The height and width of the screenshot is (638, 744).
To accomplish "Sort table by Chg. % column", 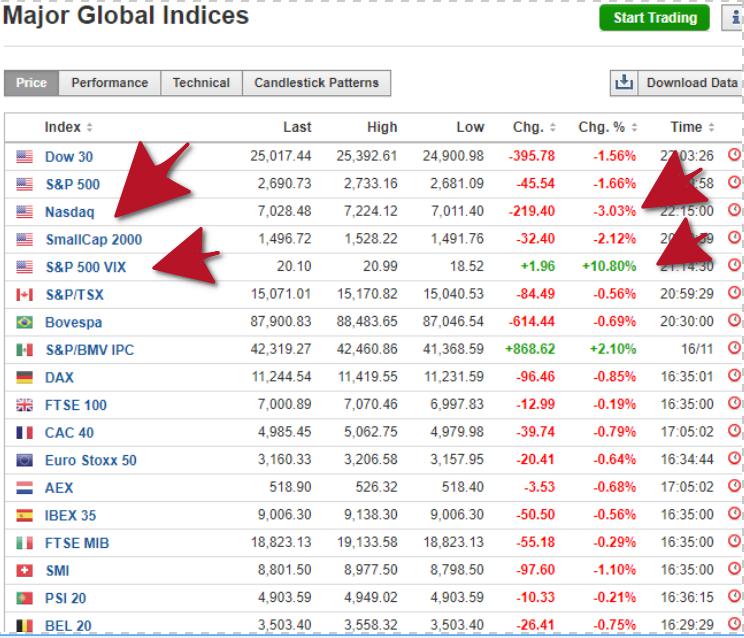I will pos(608,127).
